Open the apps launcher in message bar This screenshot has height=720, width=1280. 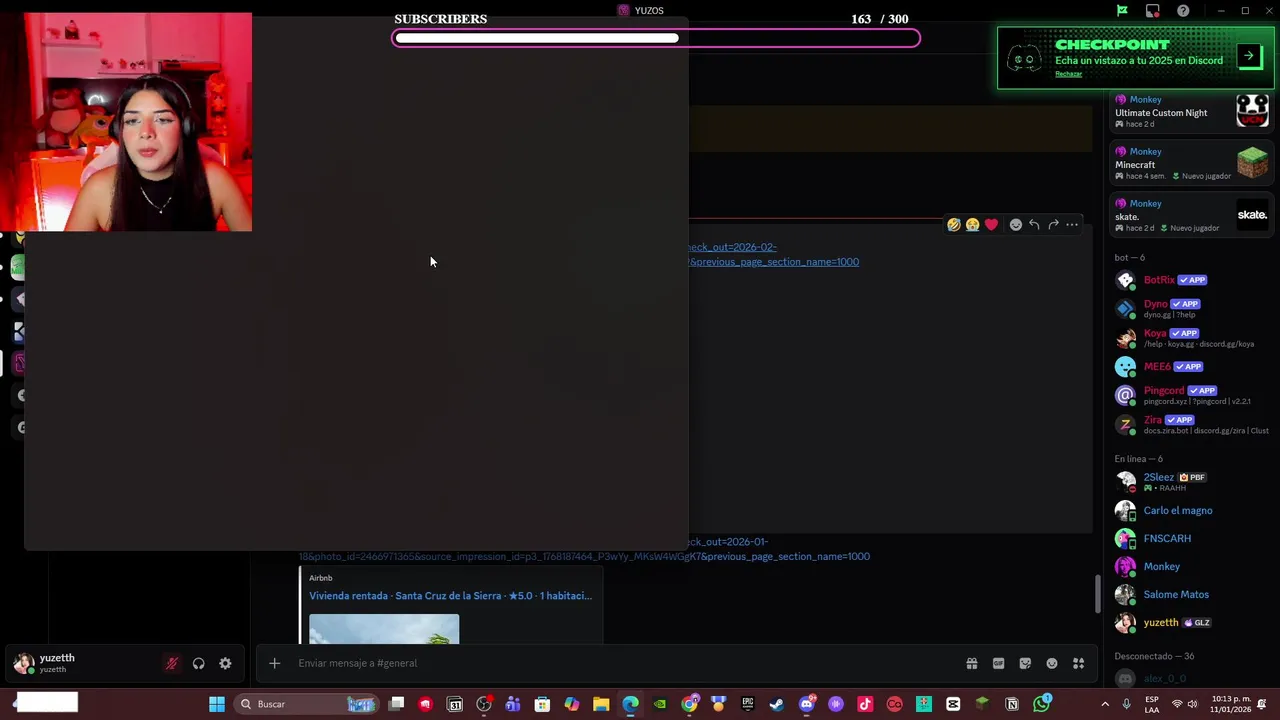[1078, 663]
